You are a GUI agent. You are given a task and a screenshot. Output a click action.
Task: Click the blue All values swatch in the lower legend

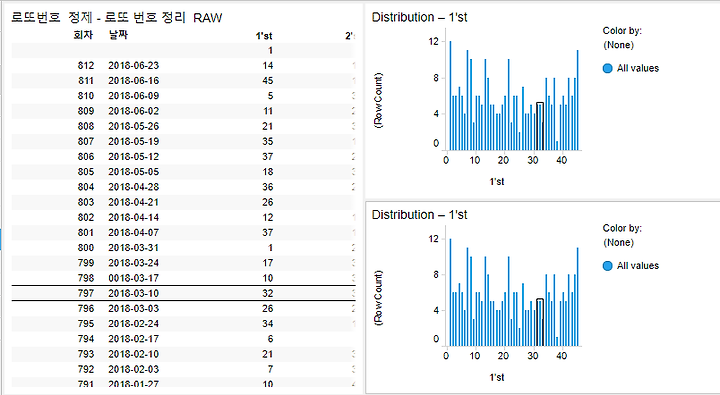[x=608, y=266]
